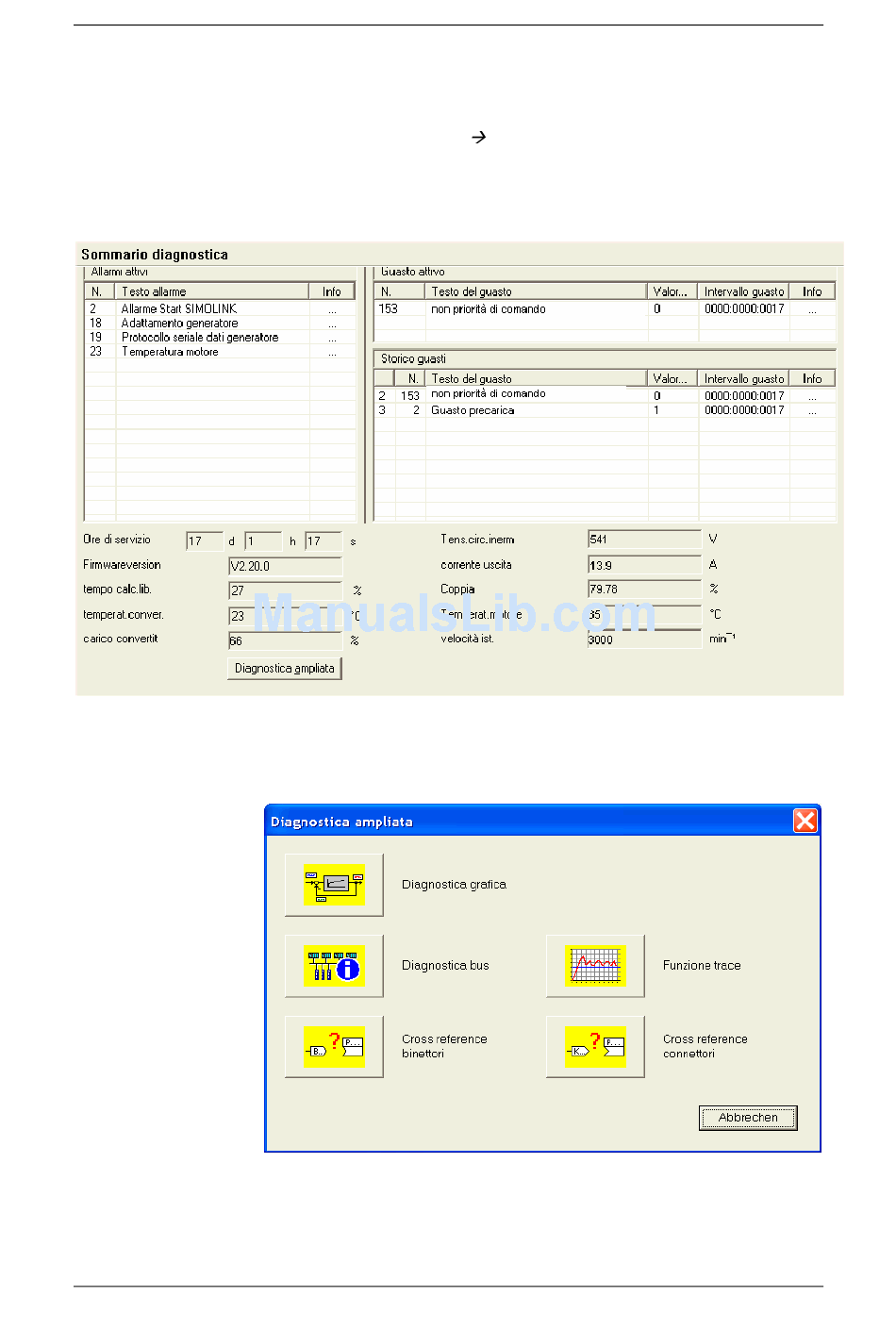The image size is (896, 1329).
Task: Show info for Allarme Start SIMOLINK
Action: pos(332,309)
